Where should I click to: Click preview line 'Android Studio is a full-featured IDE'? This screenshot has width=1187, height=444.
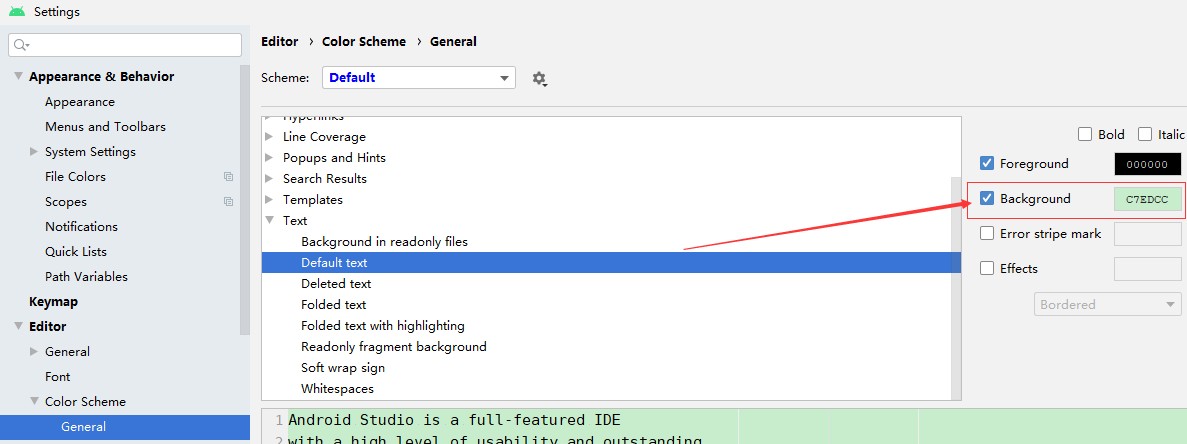[x=454, y=420]
